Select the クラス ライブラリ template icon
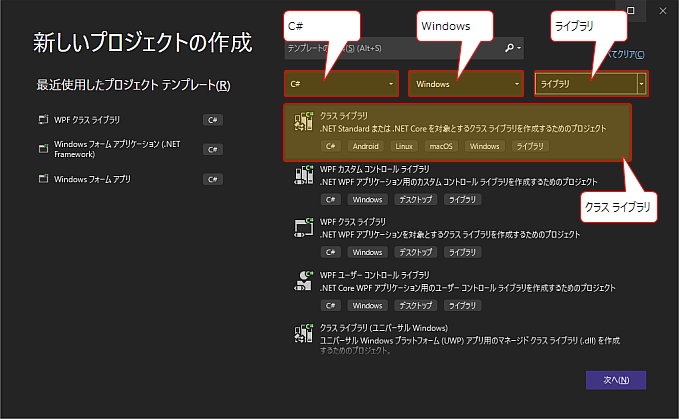Image resolution: width=679 pixels, height=419 pixels. [x=304, y=121]
